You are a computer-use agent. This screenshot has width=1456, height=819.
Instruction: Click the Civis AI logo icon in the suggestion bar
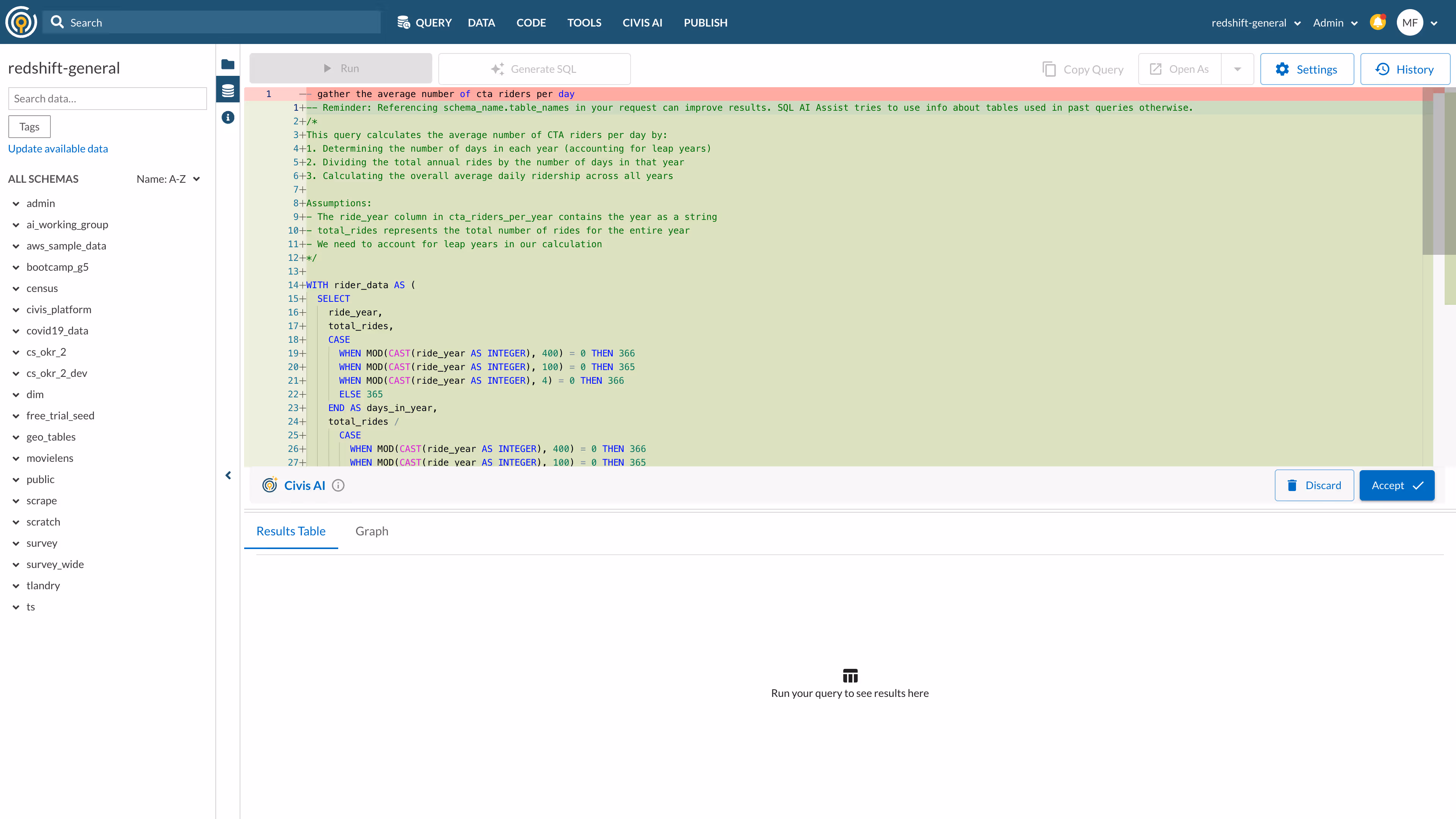[270, 485]
